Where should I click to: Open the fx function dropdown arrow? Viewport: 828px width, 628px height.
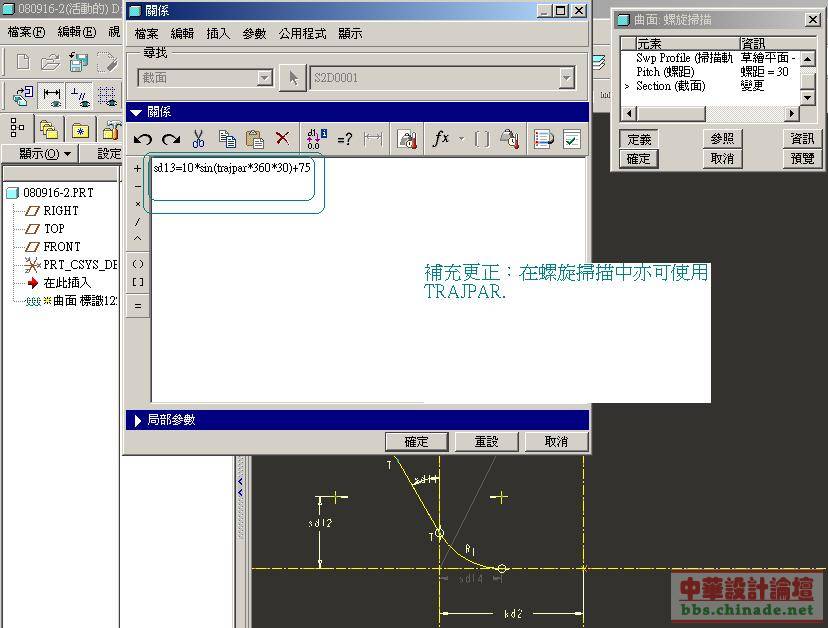pyautogui.click(x=462, y=139)
